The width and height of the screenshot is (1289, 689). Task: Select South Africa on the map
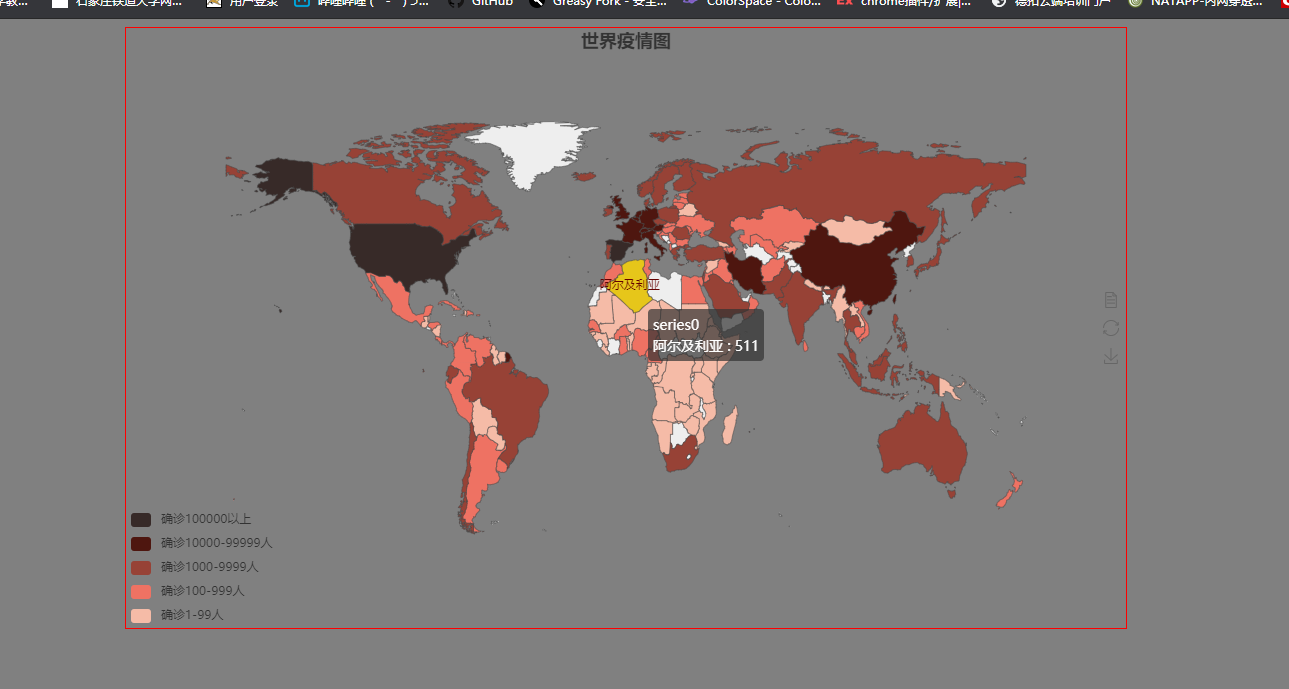coord(683,458)
